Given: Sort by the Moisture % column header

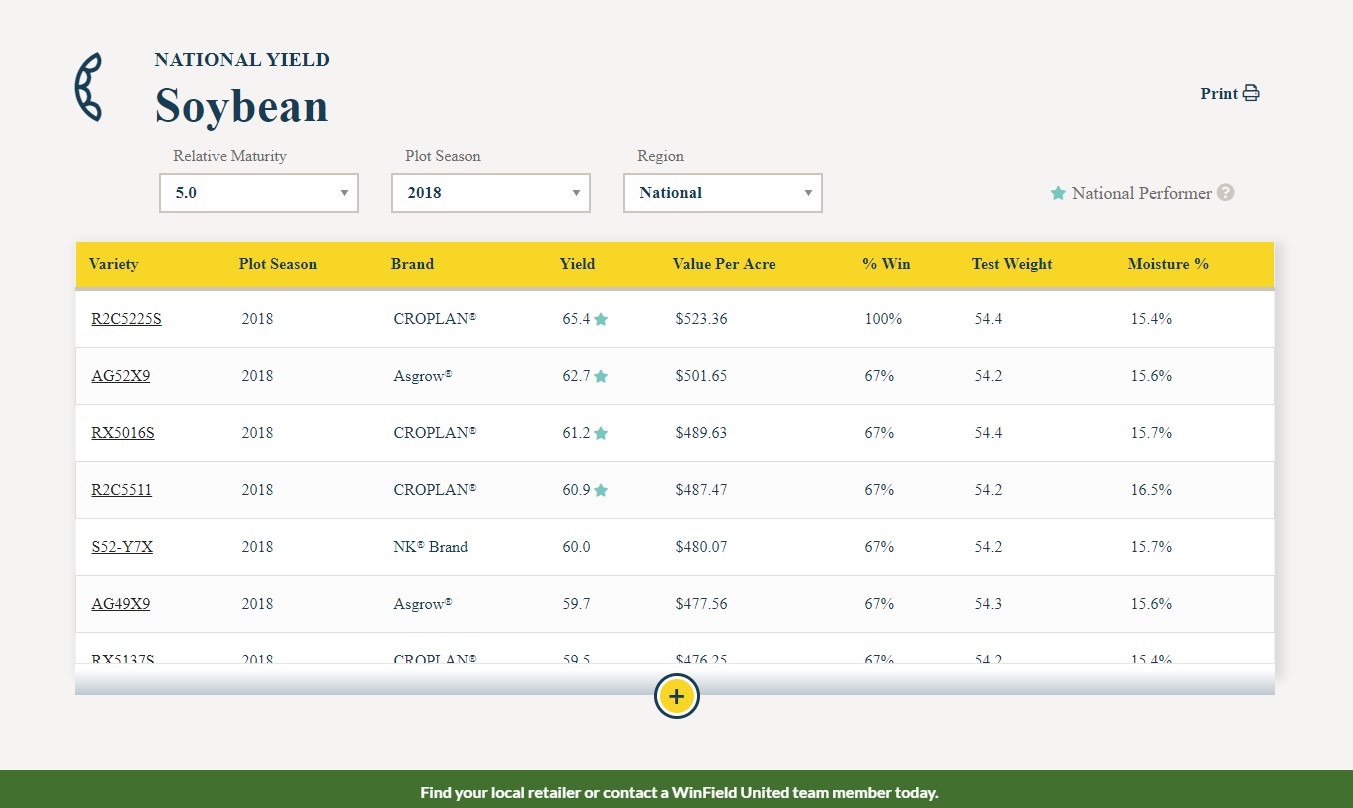Looking at the screenshot, I should click(x=1168, y=264).
